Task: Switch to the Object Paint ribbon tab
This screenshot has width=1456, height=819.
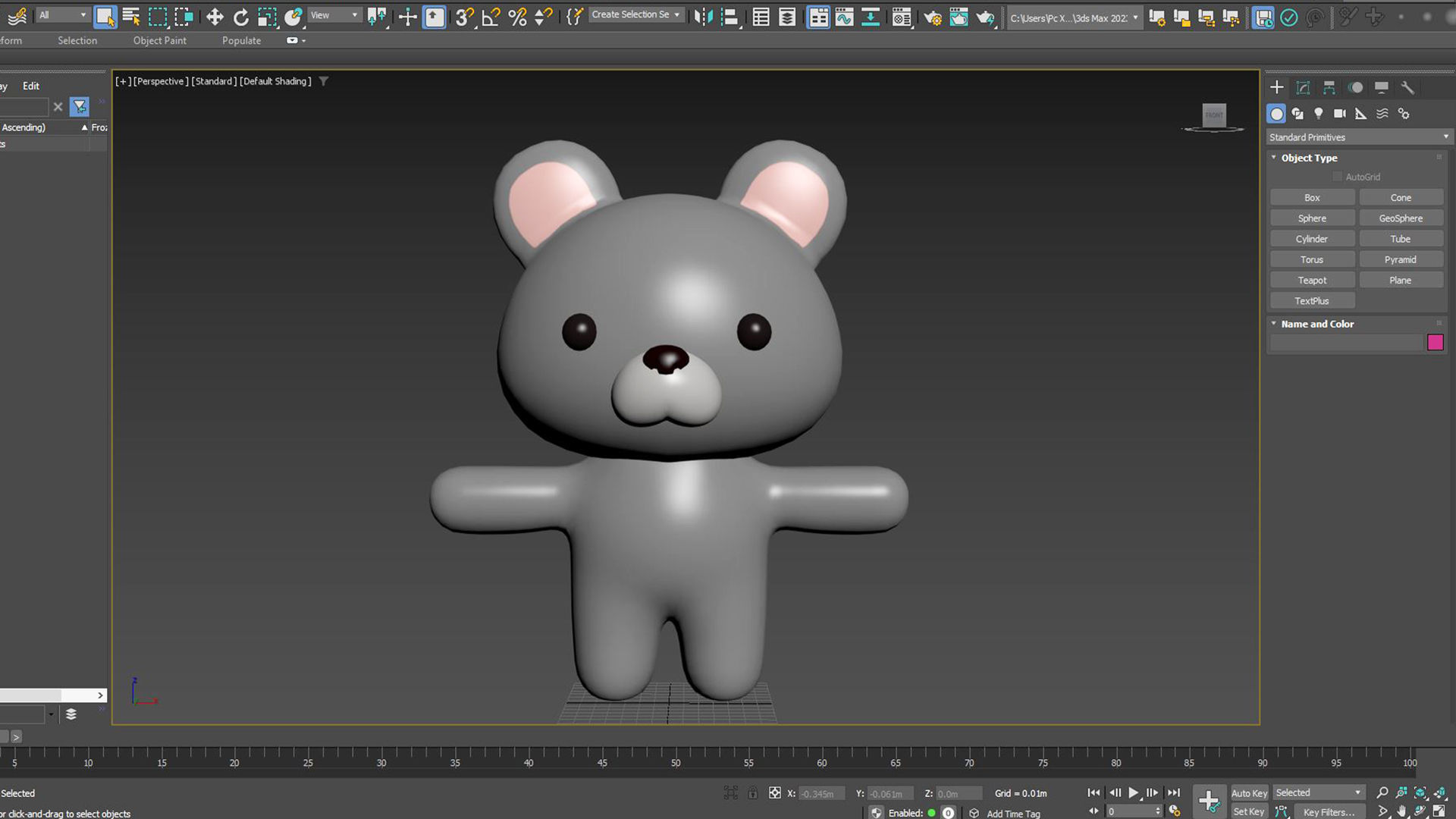Action: coord(159,40)
